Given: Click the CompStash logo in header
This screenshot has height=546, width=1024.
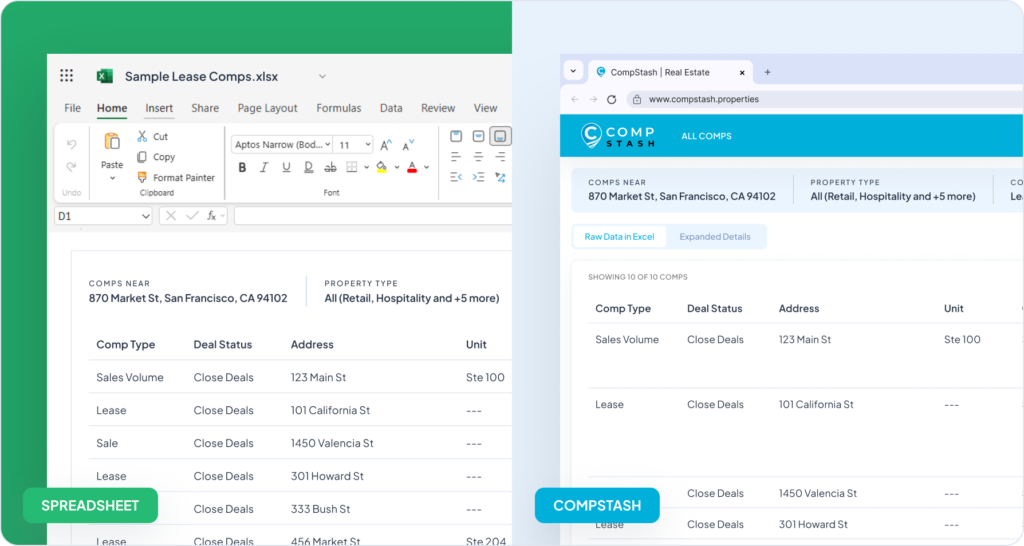Looking at the screenshot, I should point(618,136).
